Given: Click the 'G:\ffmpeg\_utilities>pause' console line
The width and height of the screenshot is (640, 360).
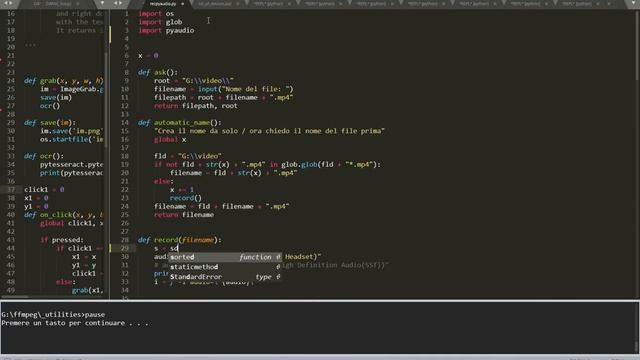Looking at the screenshot, I should 53,315.
